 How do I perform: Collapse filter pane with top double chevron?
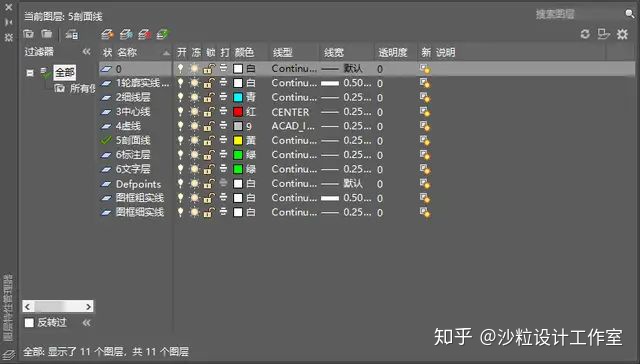86,52
